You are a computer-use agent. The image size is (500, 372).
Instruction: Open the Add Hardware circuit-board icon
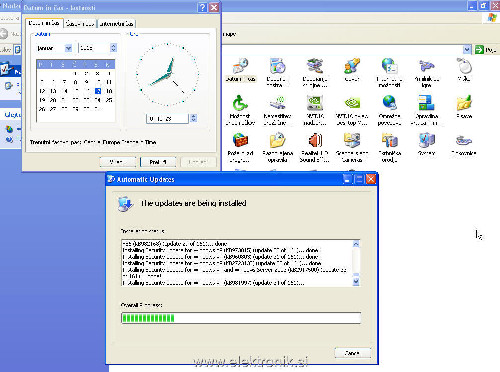315,66
